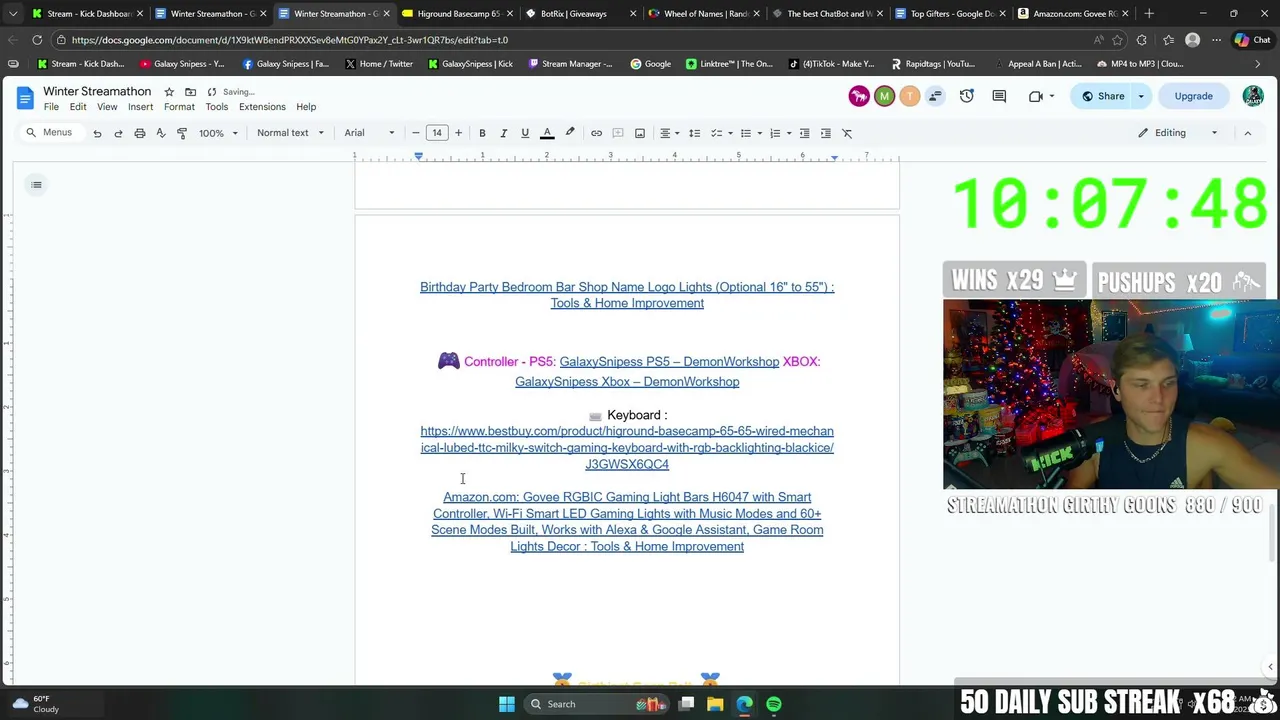The height and width of the screenshot is (720, 1280).
Task: Open the text color picker
Action: click(x=547, y=133)
